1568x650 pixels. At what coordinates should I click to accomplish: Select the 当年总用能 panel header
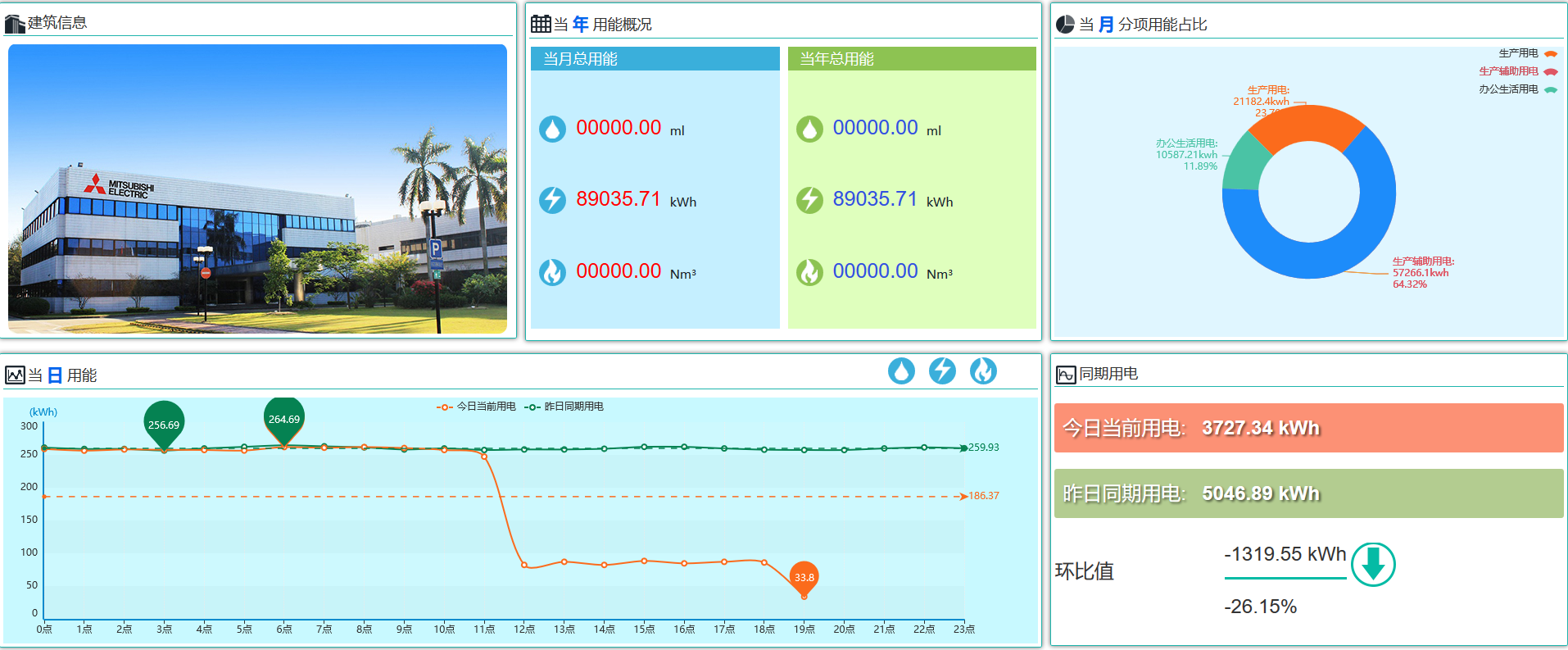coord(911,59)
